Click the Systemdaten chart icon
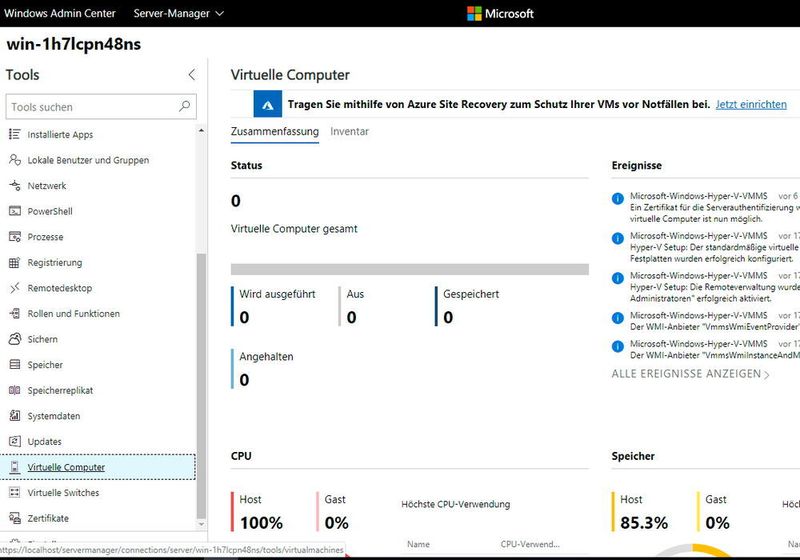This screenshot has width=800, height=560. pyautogui.click(x=14, y=416)
